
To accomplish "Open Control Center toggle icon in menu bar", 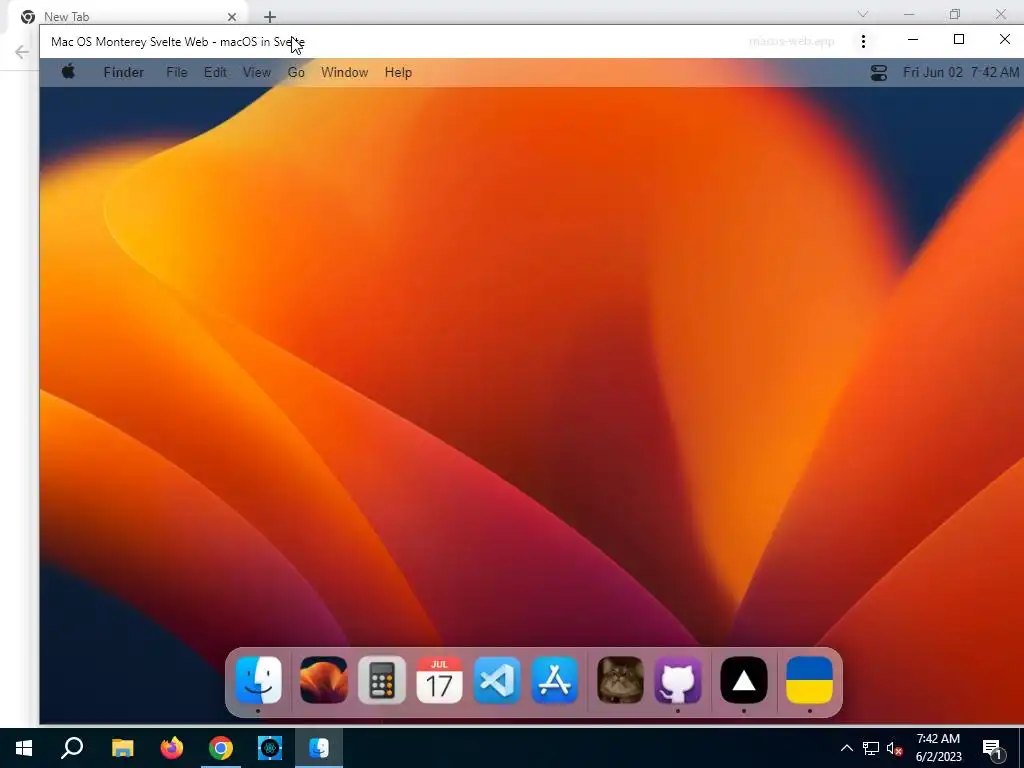I will point(879,72).
